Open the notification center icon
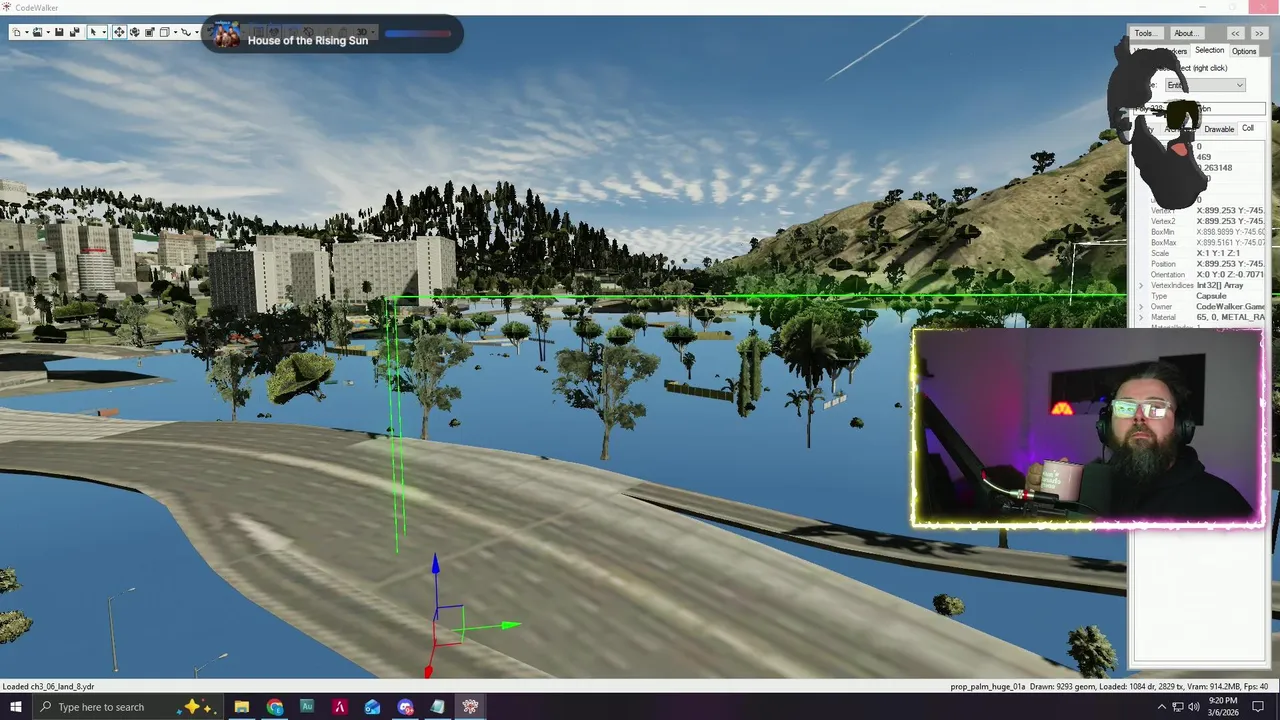This screenshot has height=720, width=1280. click(x=1259, y=707)
